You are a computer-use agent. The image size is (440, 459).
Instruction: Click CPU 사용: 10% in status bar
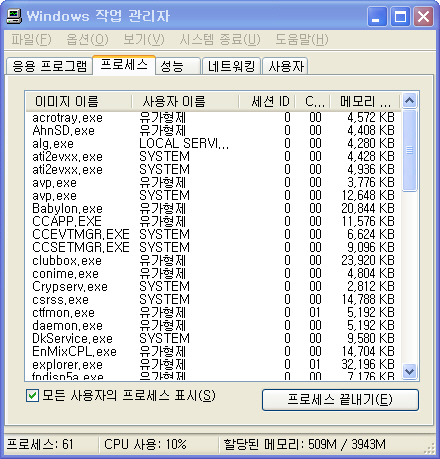(x=145, y=444)
